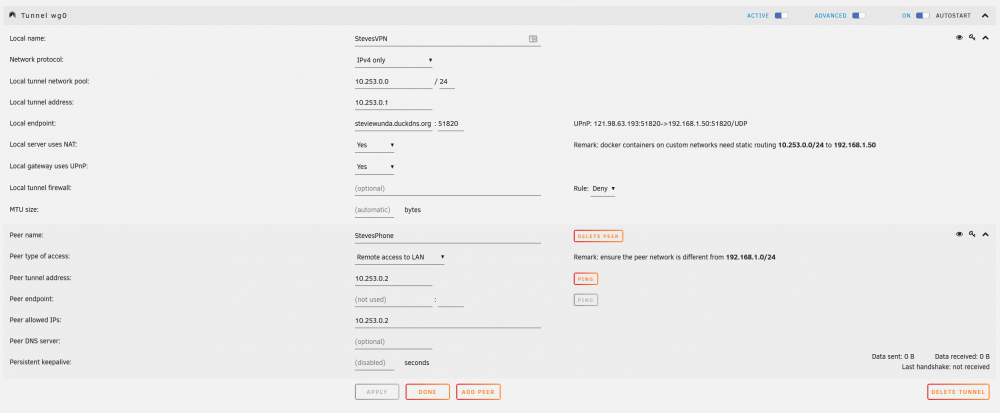Screen dimensions: 1000x413
Task: Click the eye icon in Peer name row
Action: (x=959, y=235)
